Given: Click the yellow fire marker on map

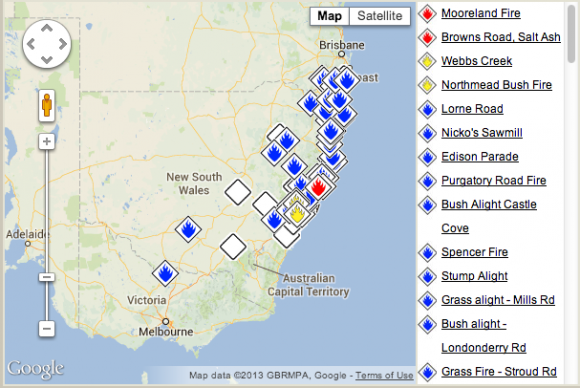Looking at the screenshot, I should click(x=297, y=214).
